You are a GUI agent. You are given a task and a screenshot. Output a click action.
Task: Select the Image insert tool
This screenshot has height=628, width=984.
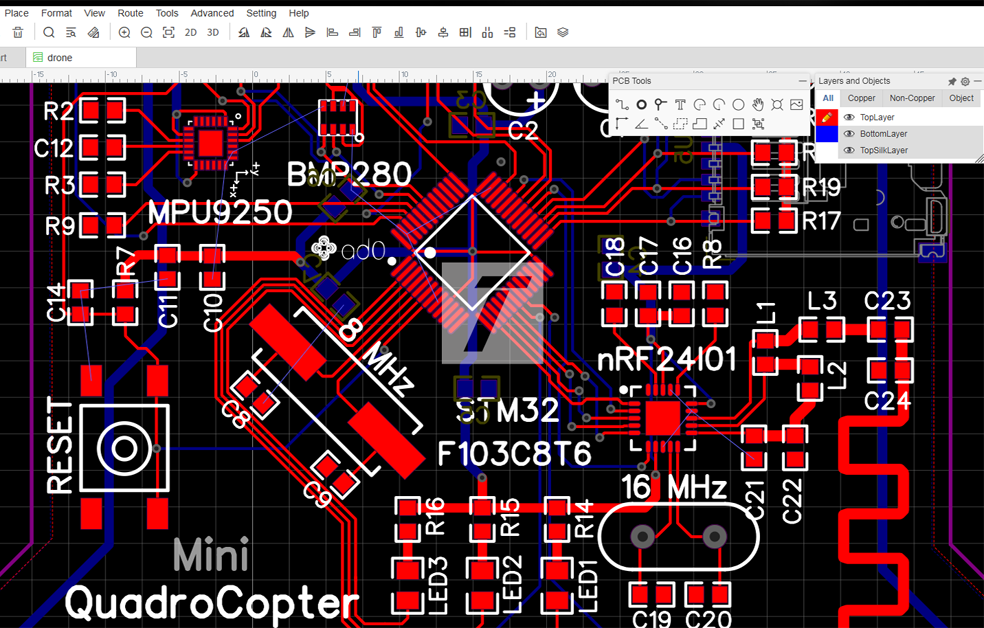pyautogui.click(x=796, y=105)
